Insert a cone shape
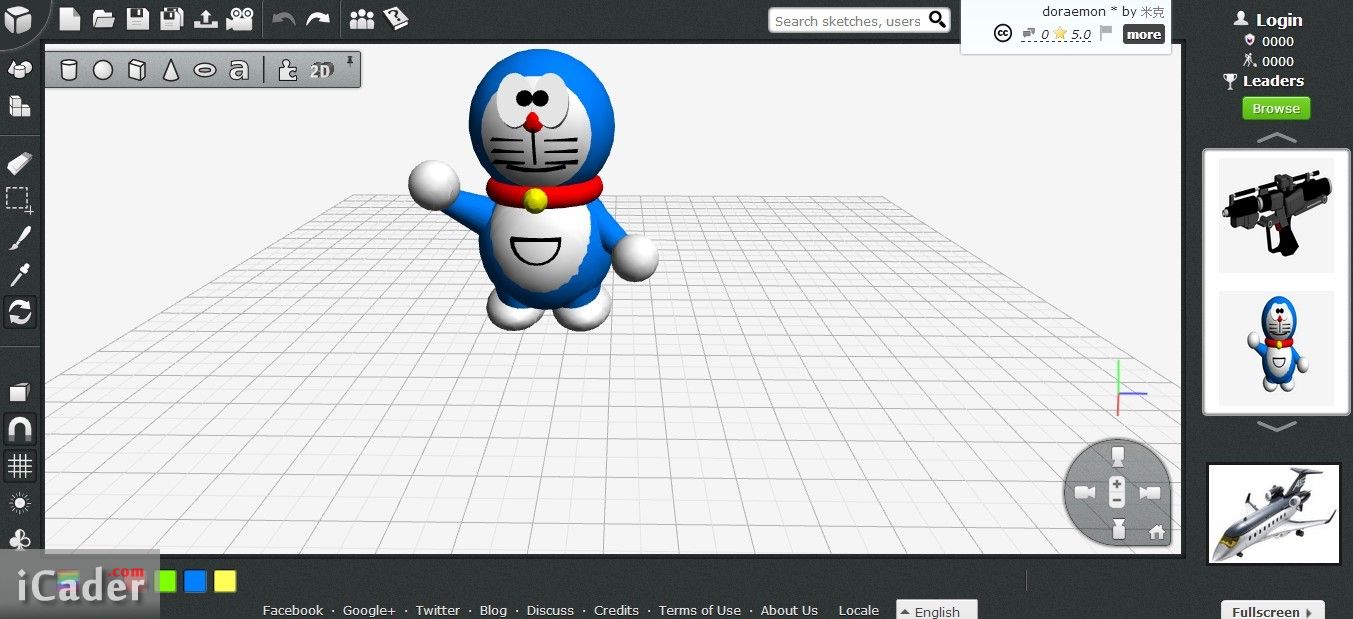The image size is (1353, 619). [x=171, y=70]
